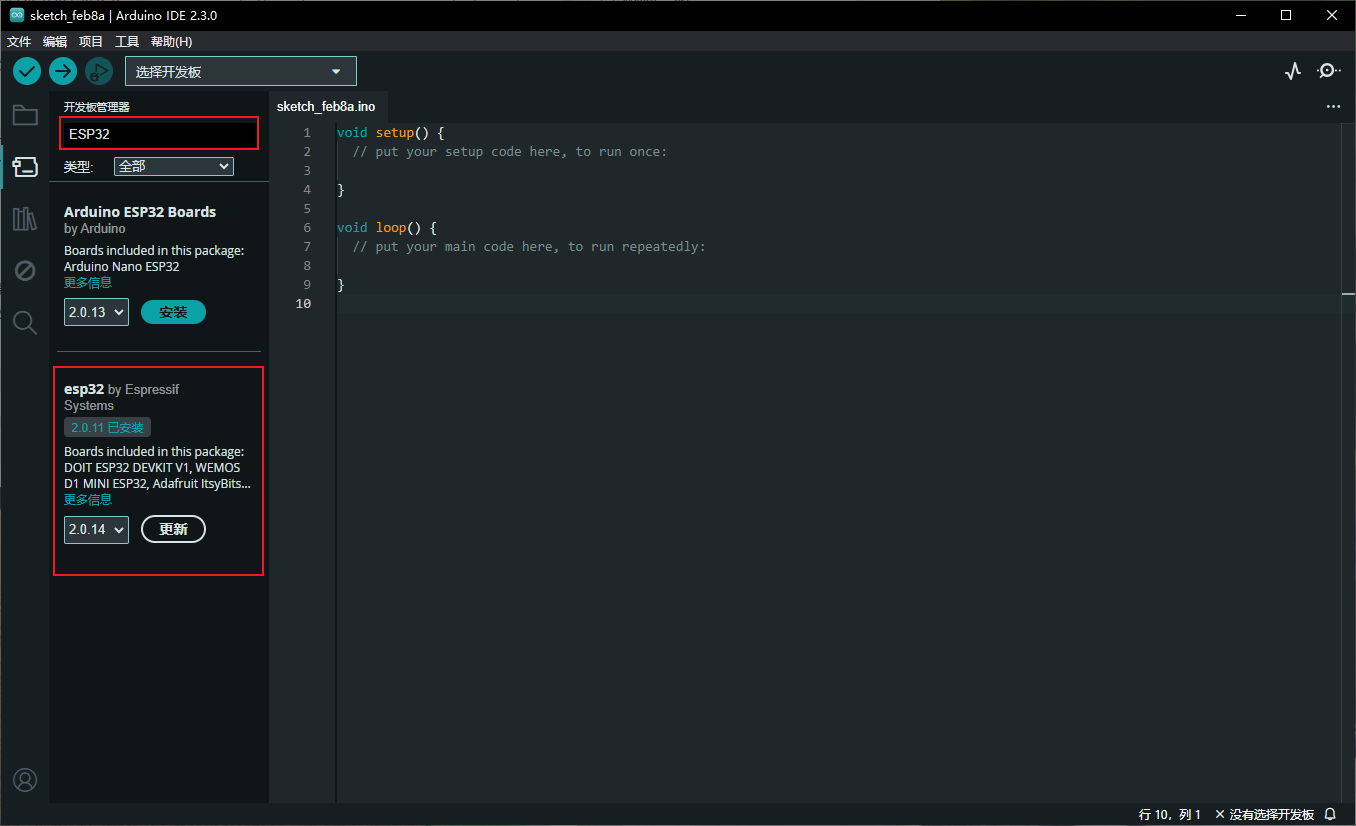1356x826 pixels.
Task: Select the sketch_feb8a.ino editor tab
Action: pos(326,106)
